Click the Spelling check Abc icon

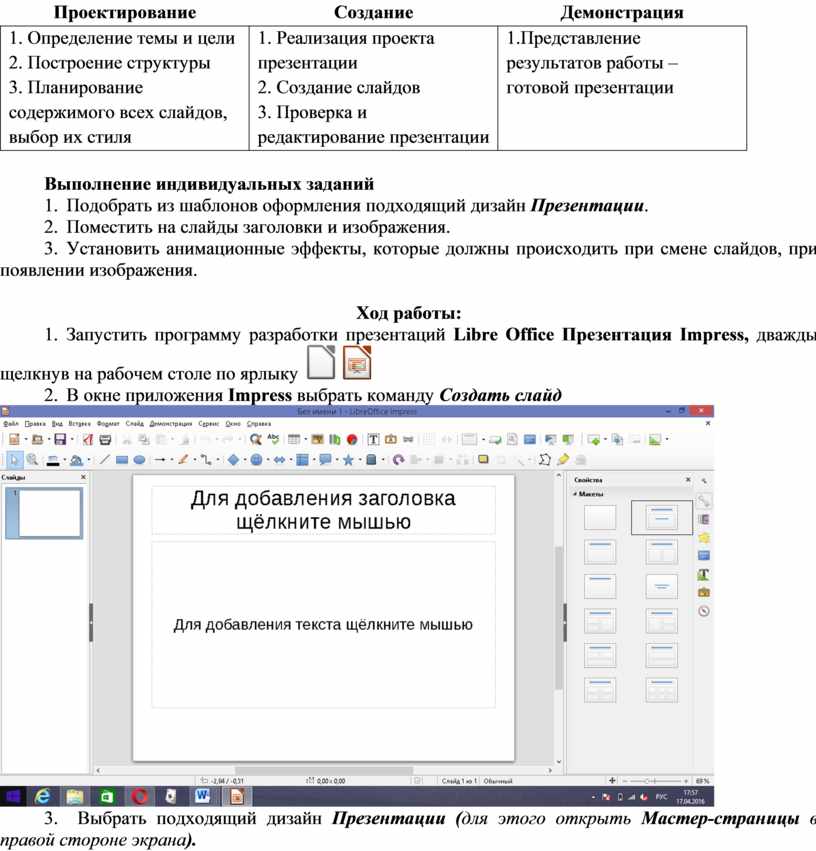click(x=273, y=439)
